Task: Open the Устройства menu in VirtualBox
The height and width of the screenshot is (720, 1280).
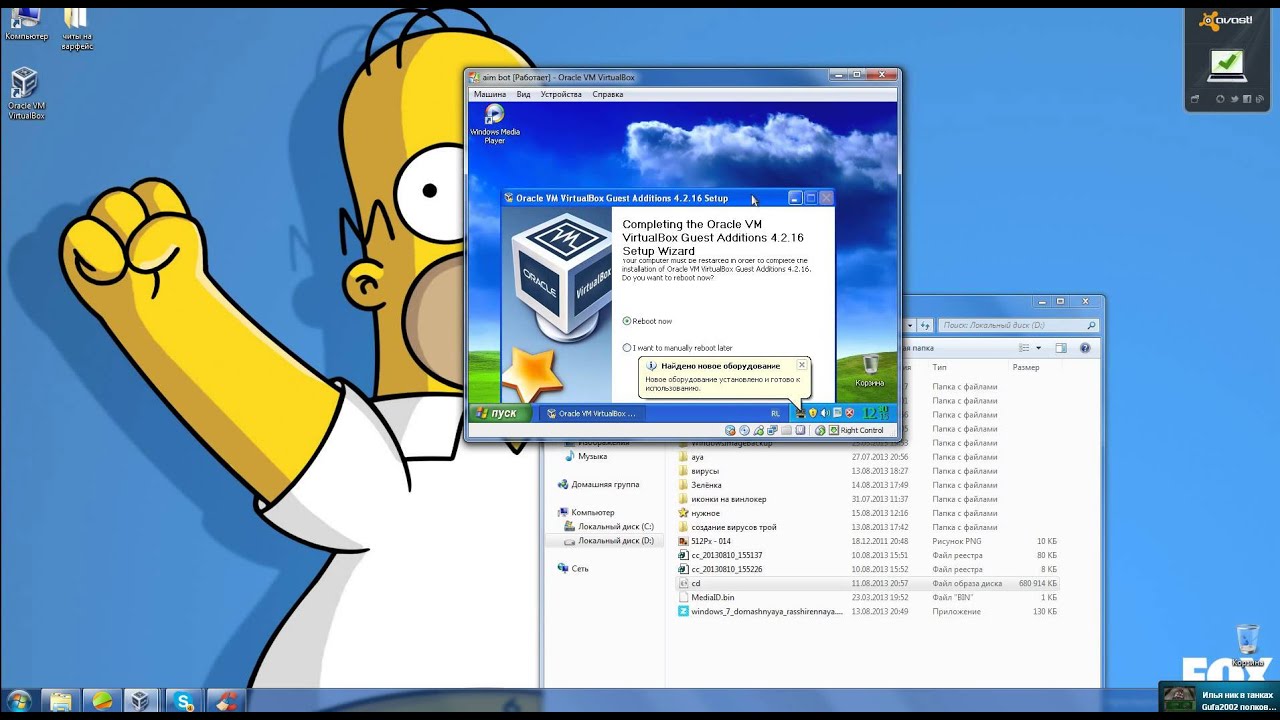Action: click(x=561, y=94)
